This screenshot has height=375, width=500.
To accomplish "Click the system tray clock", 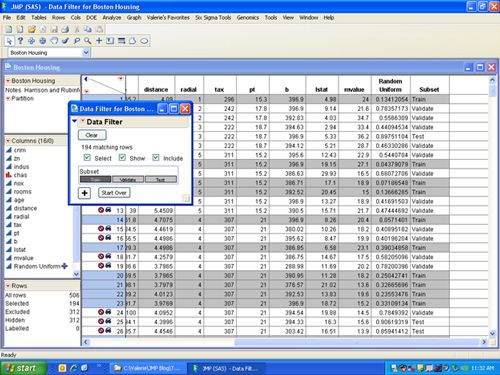I will click(x=482, y=368).
